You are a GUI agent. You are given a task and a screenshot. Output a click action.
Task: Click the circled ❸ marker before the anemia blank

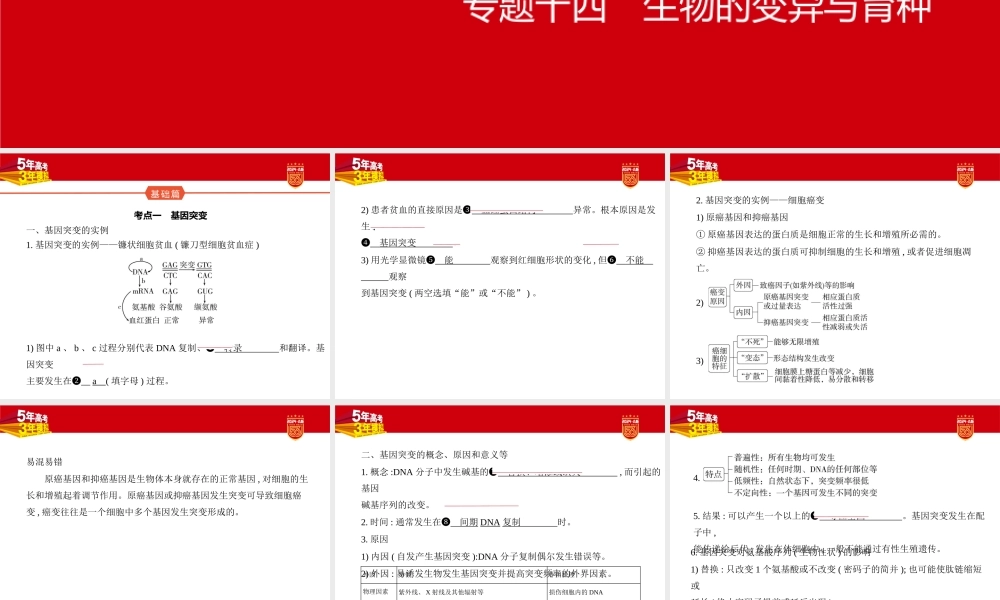click(x=467, y=209)
